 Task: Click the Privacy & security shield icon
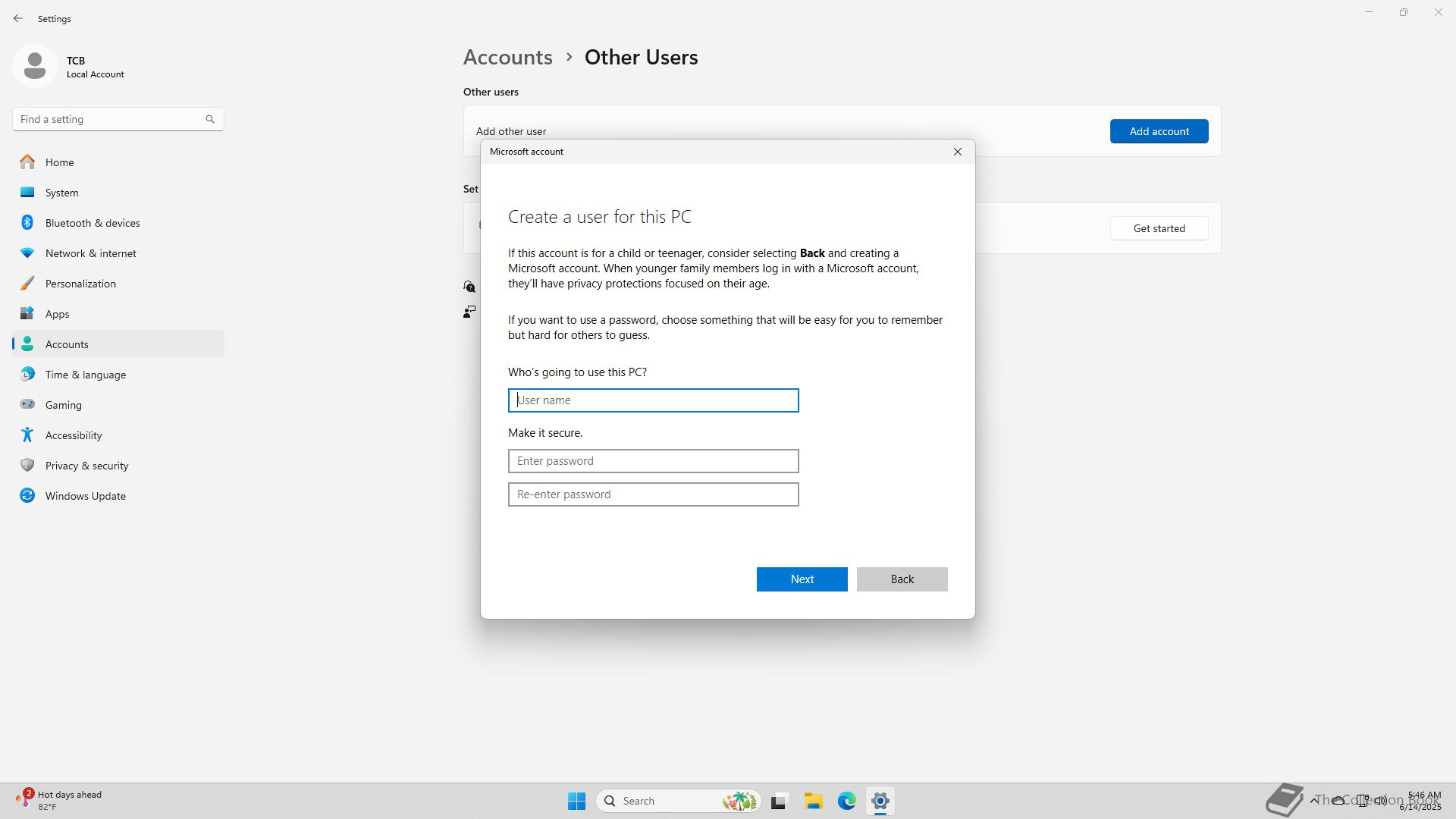tap(27, 466)
